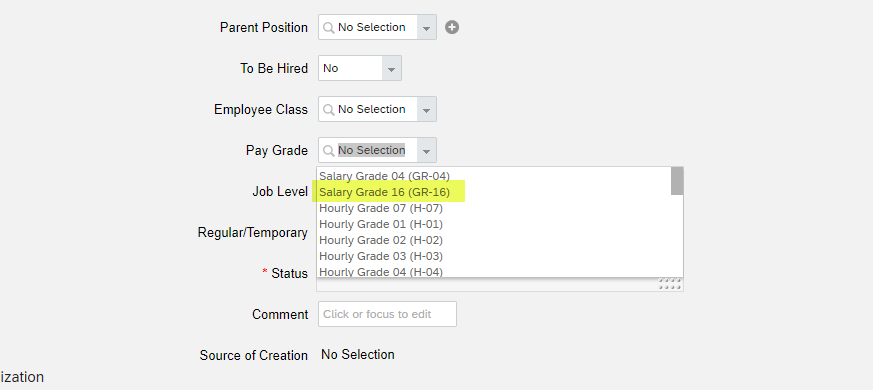Collapse the Pay Grade dropdown arrow
The width and height of the screenshot is (873, 390).
tap(426, 150)
